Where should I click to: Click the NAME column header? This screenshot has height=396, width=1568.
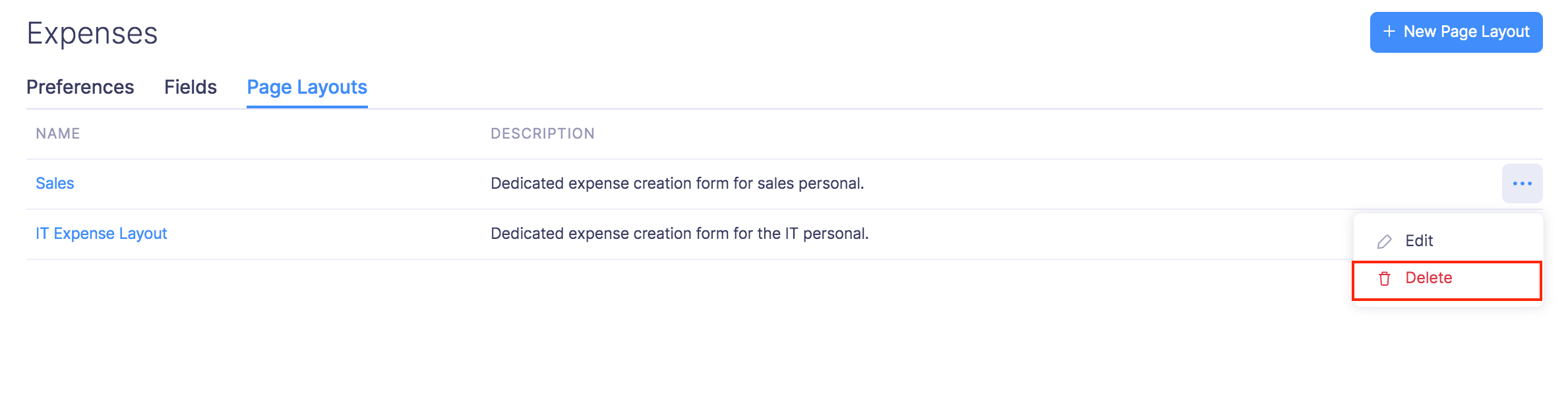click(x=58, y=133)
